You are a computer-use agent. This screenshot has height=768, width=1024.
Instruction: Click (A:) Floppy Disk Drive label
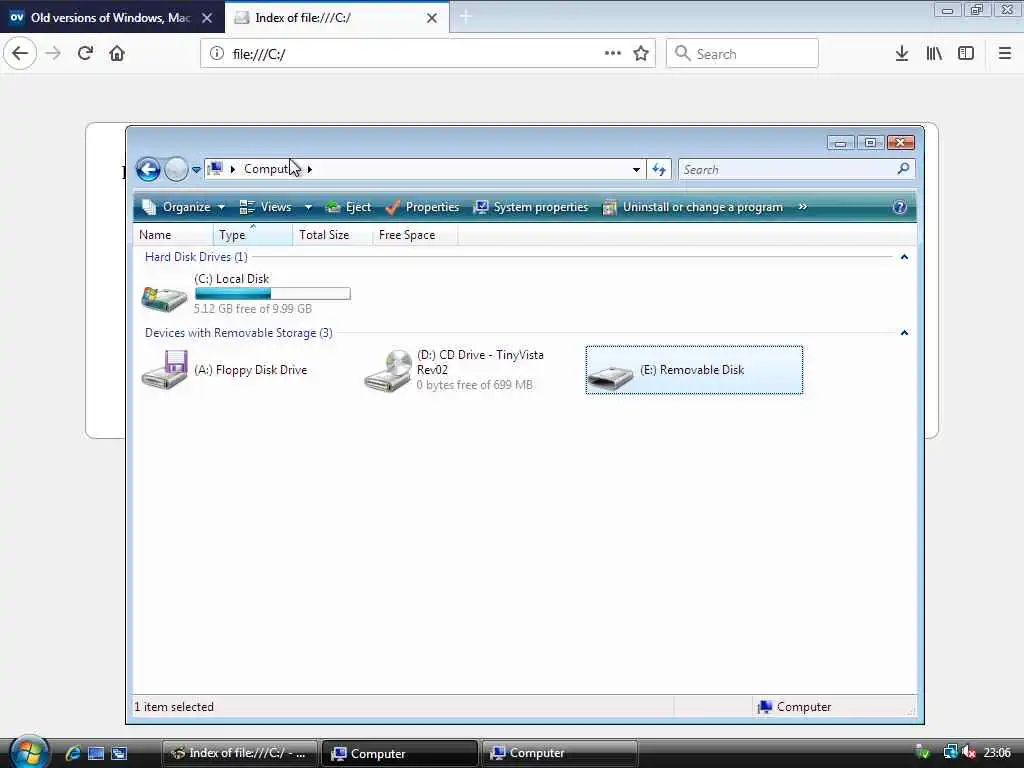click(251, 370)
